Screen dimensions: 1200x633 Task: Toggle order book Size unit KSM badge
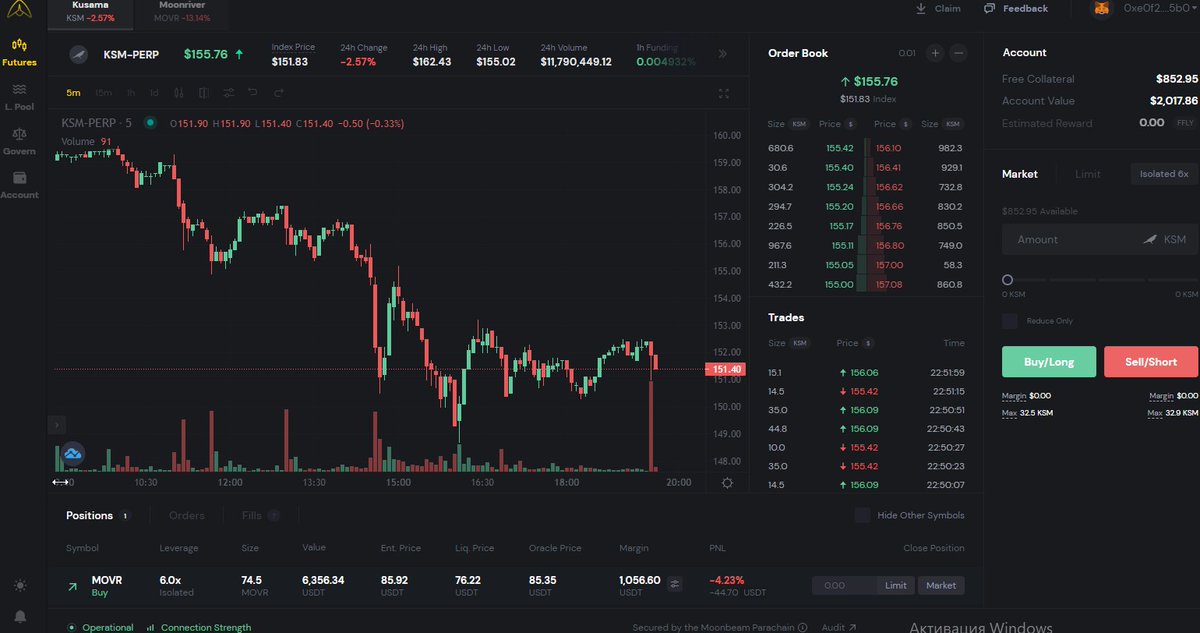click(799, 124)
